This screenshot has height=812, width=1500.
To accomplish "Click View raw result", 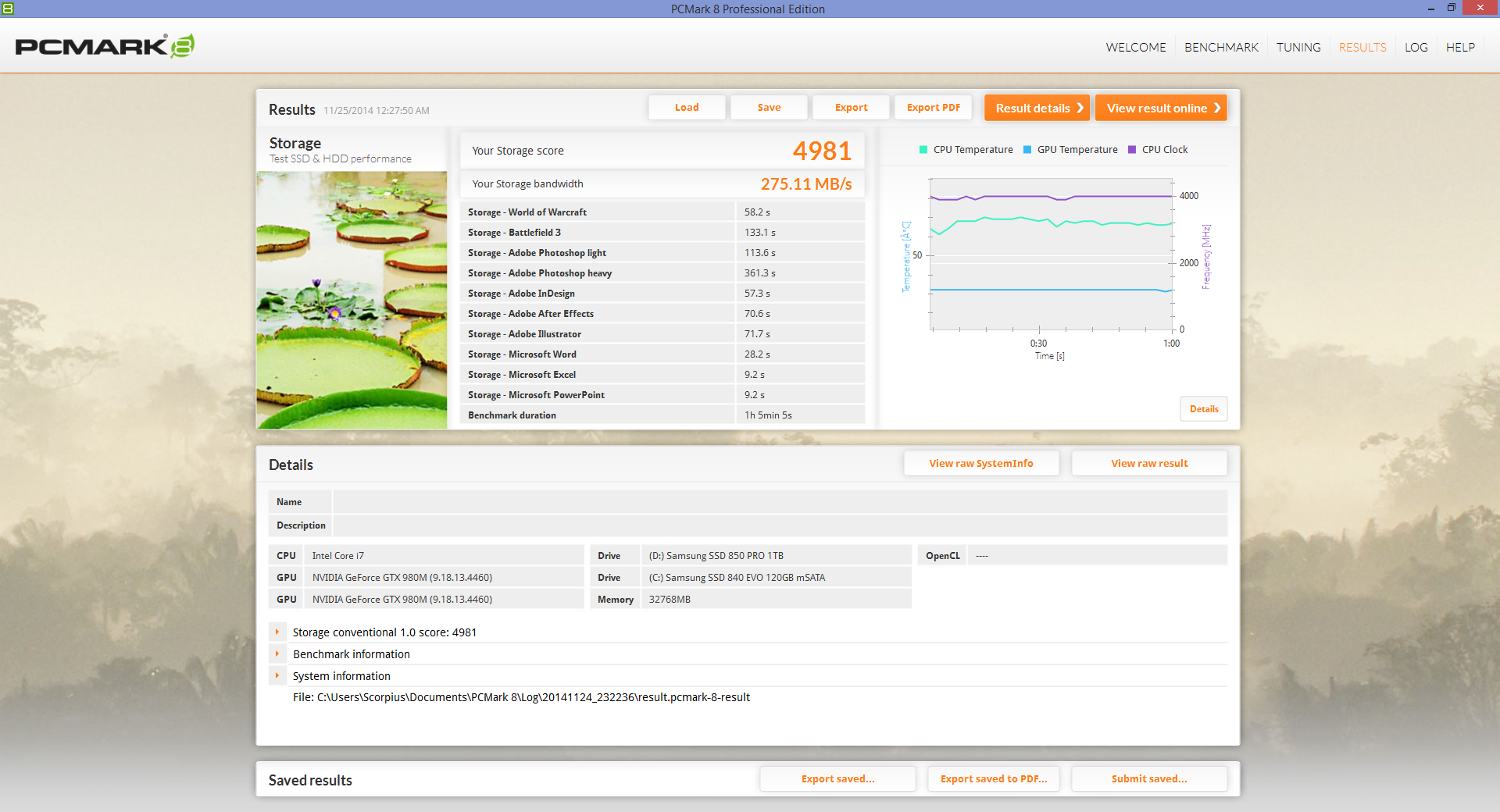I will 1149,463.
